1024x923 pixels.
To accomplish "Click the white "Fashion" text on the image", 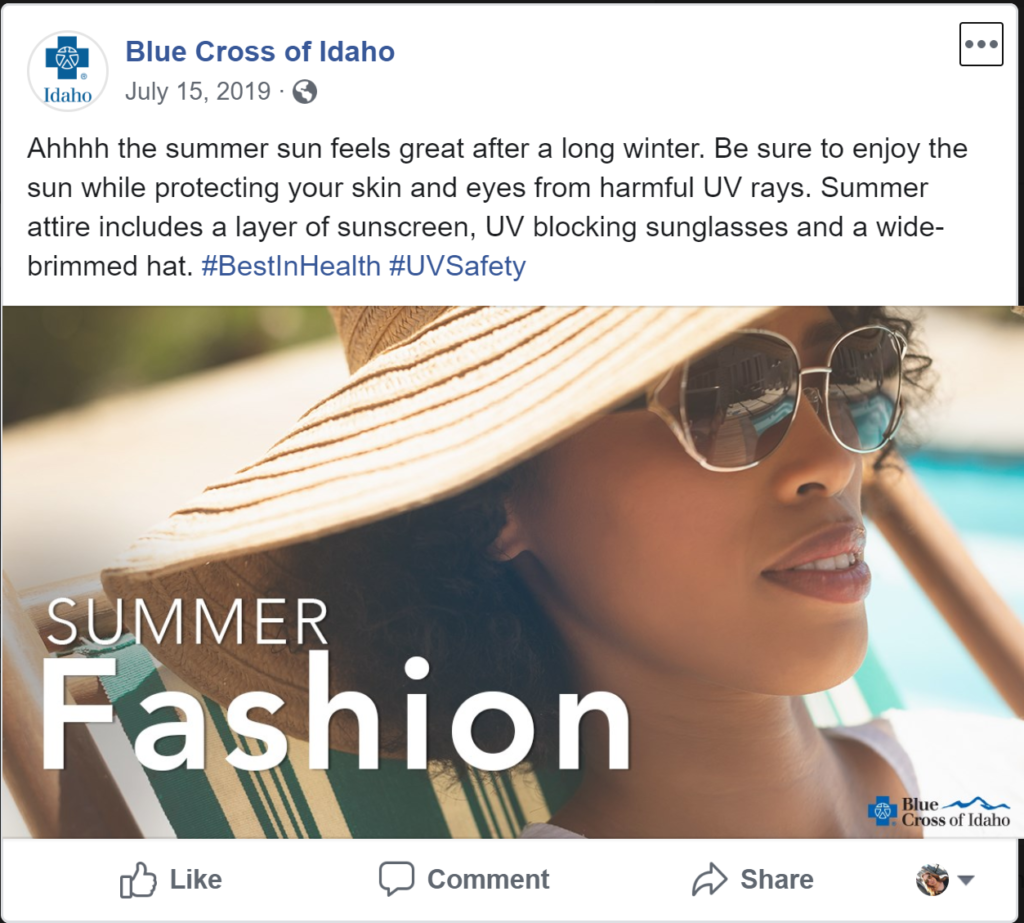I will pos(335,713).
